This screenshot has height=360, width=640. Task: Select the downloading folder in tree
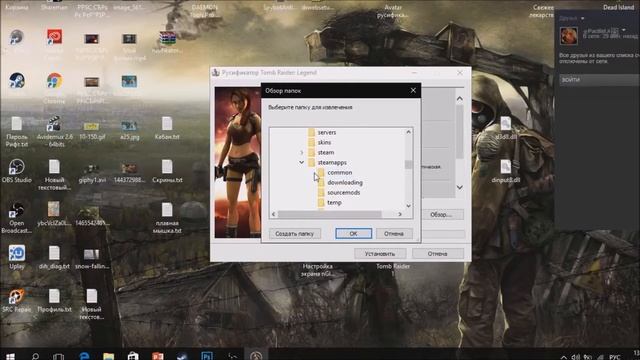coord(340,182)
